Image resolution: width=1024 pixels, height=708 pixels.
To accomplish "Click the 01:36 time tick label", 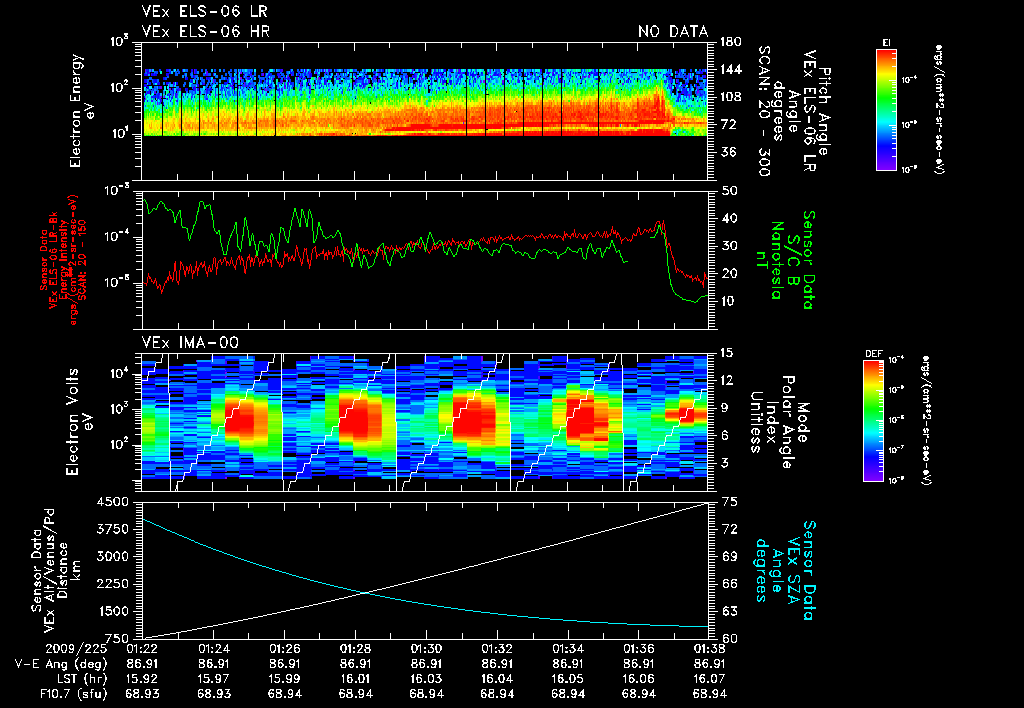I will tap(638, 649).
